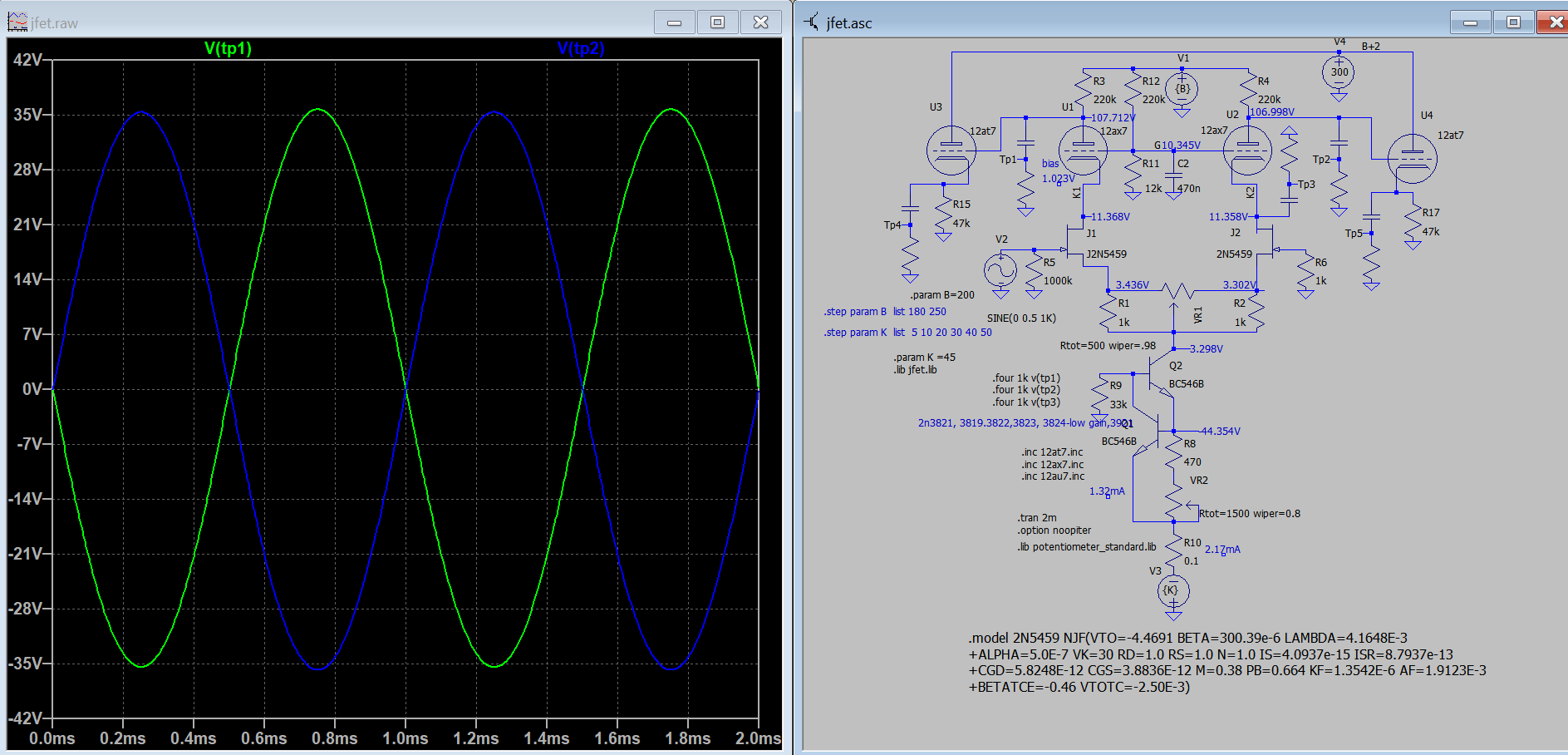Click the .param K =45 directive
The height and width of the screenshot is (755, 1568).
[924, 358]
